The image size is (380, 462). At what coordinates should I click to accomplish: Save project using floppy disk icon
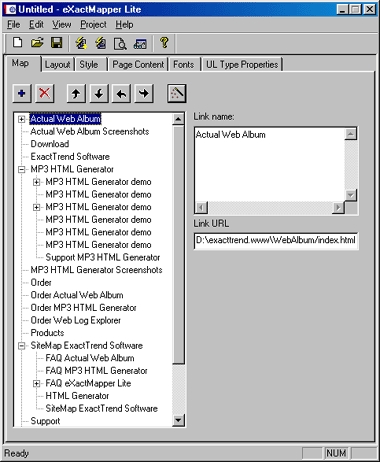coord(57,43)
